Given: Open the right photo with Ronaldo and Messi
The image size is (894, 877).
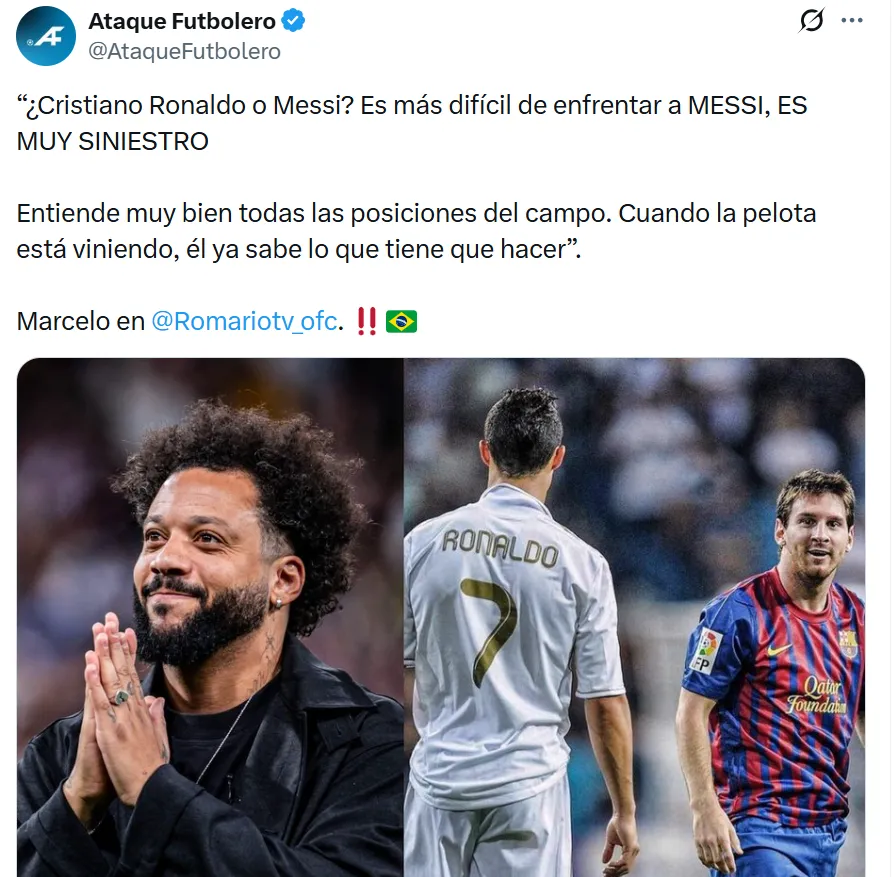Looking at the screenshot, I should (x=634, y=617).
